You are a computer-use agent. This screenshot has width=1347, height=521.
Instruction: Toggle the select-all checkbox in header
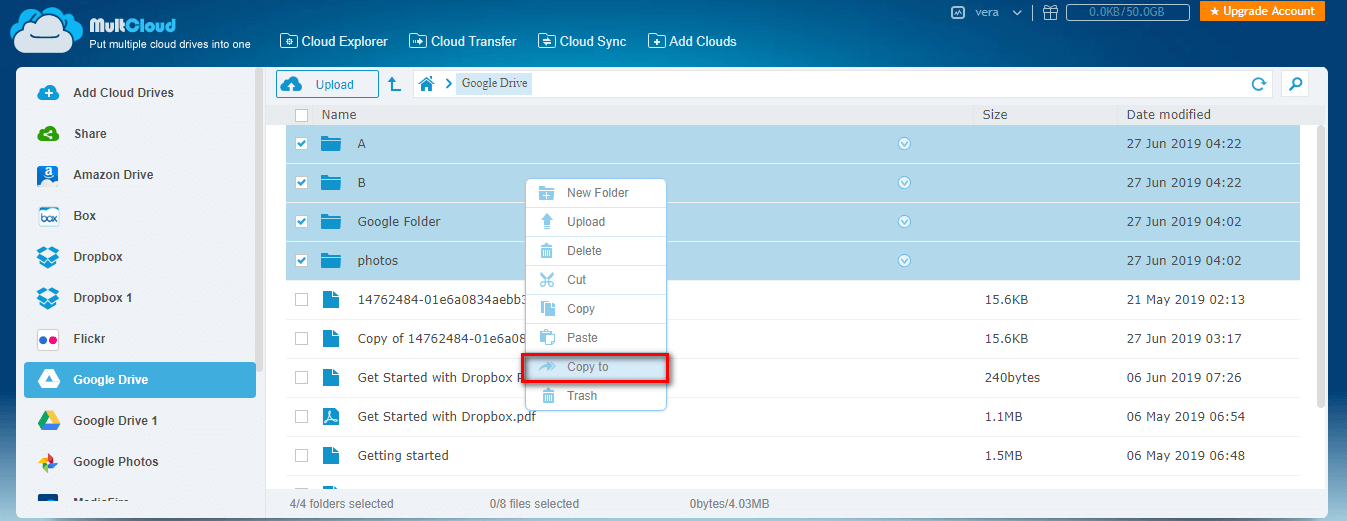[x=302, y=115]
